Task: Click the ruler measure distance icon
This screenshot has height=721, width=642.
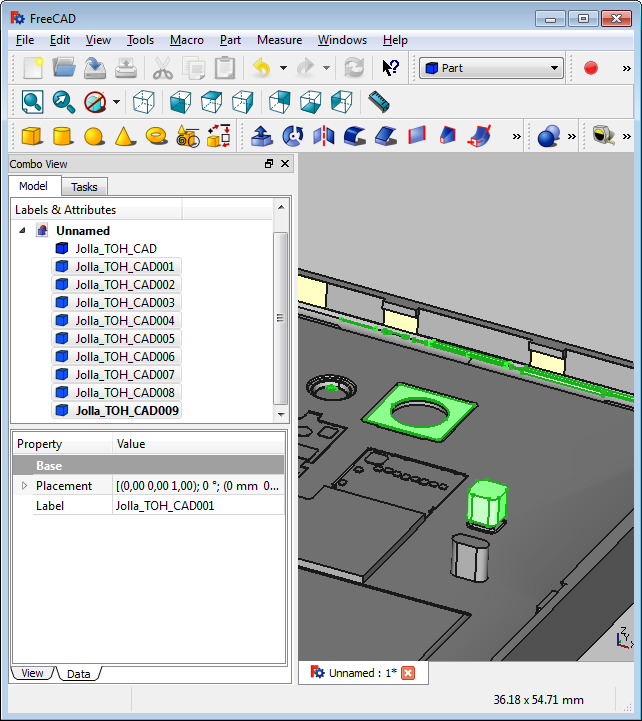Action: [x=379, y=102]
